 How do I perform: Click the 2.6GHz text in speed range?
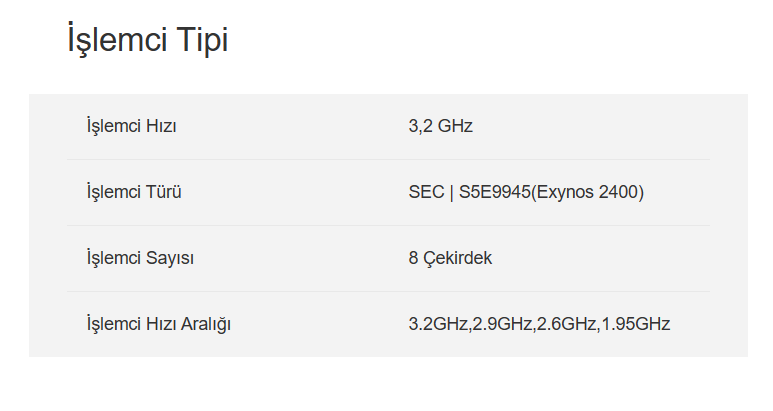pyautogui.click(x=566, y=324)
